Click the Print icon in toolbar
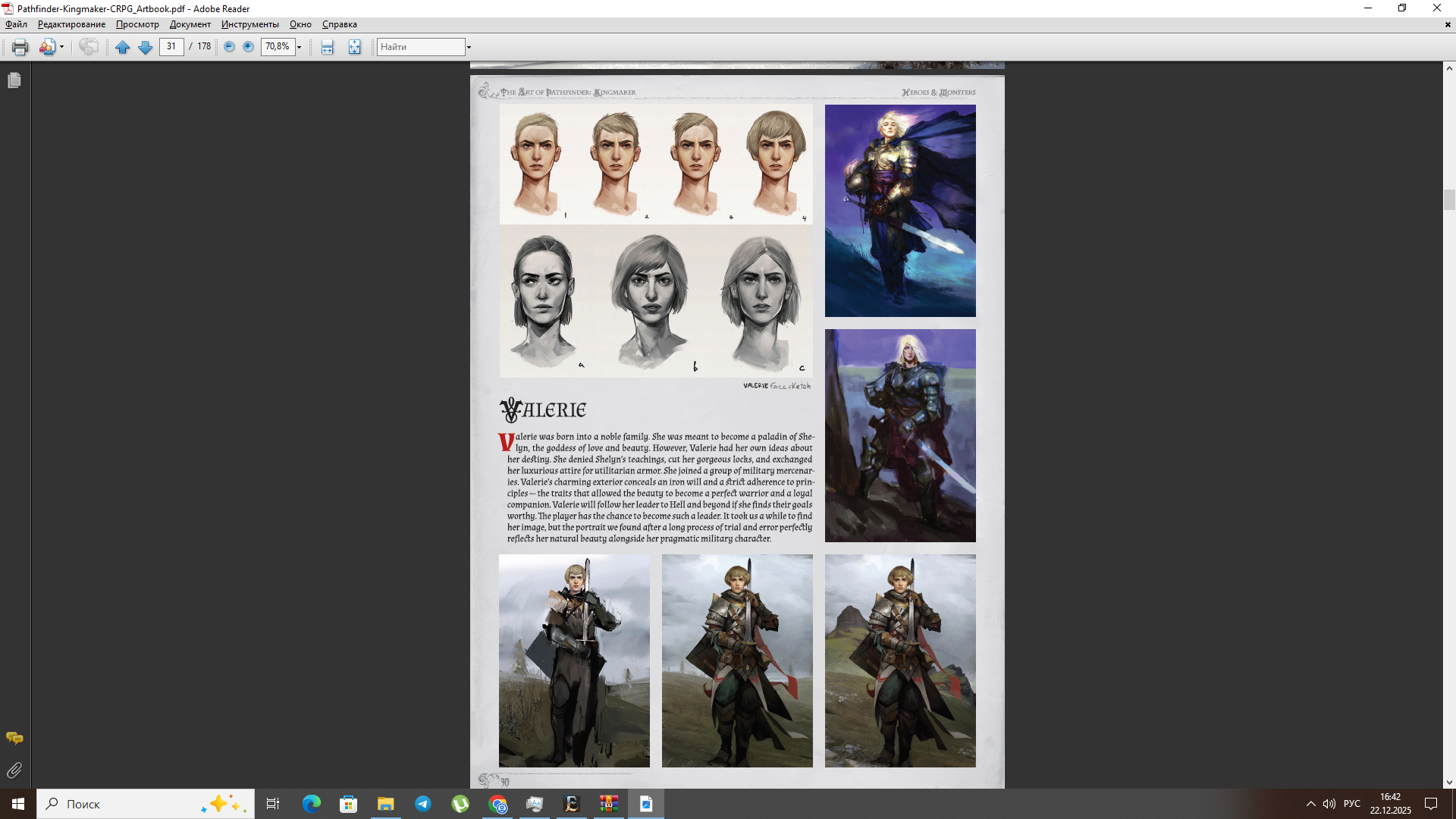 tap(20, 47)
